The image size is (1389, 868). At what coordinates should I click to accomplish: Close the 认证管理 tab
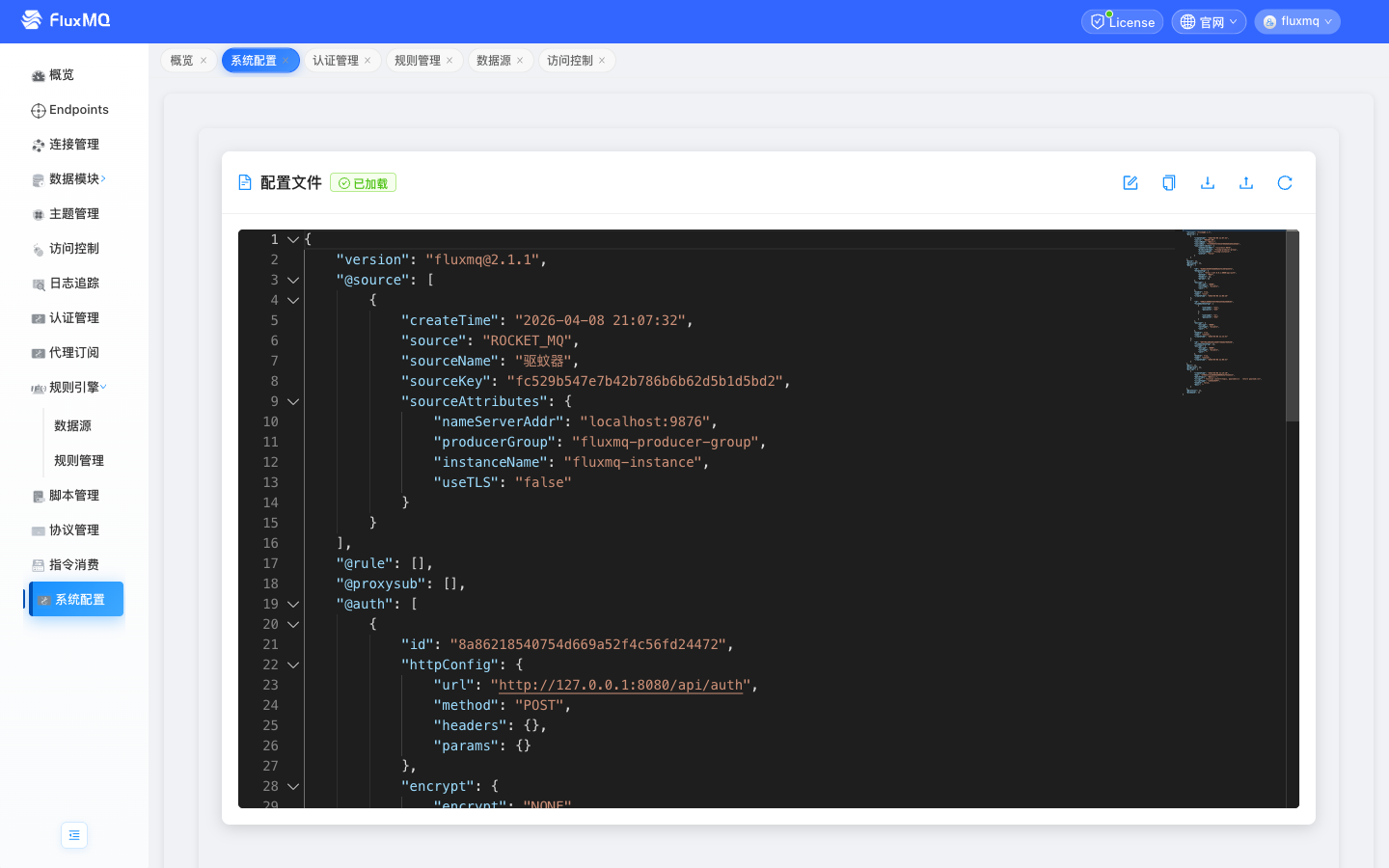368,60
